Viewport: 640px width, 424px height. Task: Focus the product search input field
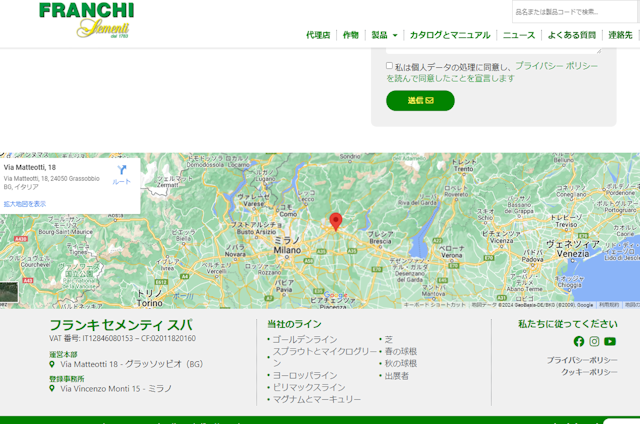coord(574,12)
